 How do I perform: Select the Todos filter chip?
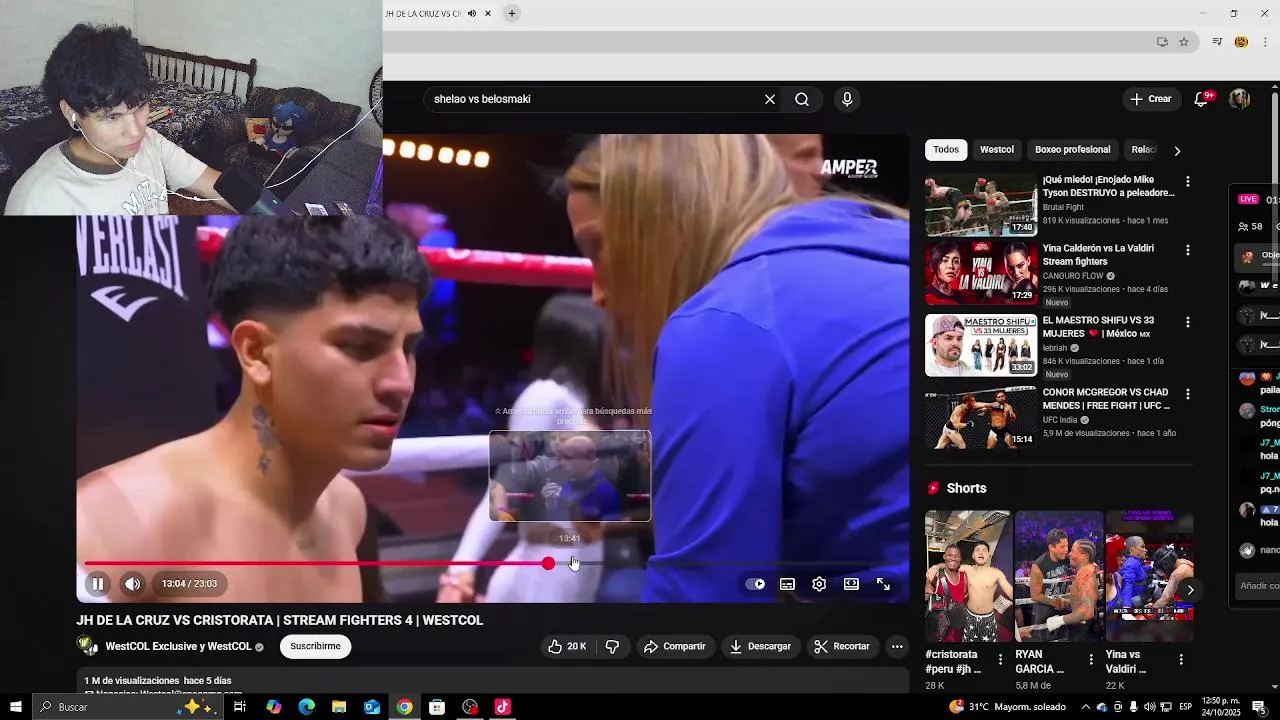click(946, 150)
